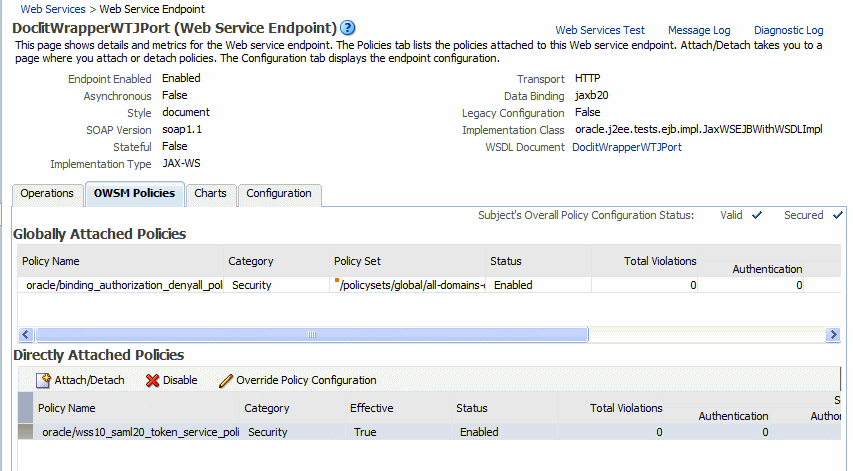View the Diagnostic Log link
Screen dimensions: 853x471
coord(788,31)
